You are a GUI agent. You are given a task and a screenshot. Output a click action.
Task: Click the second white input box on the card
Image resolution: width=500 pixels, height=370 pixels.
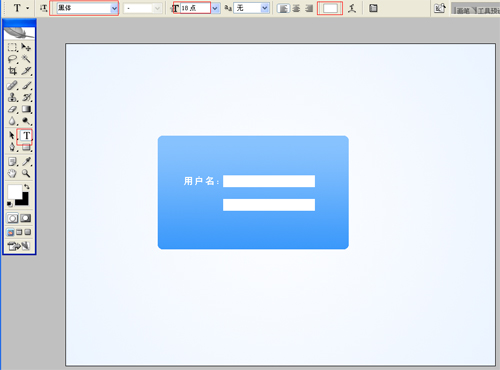(x=269, y=205)
